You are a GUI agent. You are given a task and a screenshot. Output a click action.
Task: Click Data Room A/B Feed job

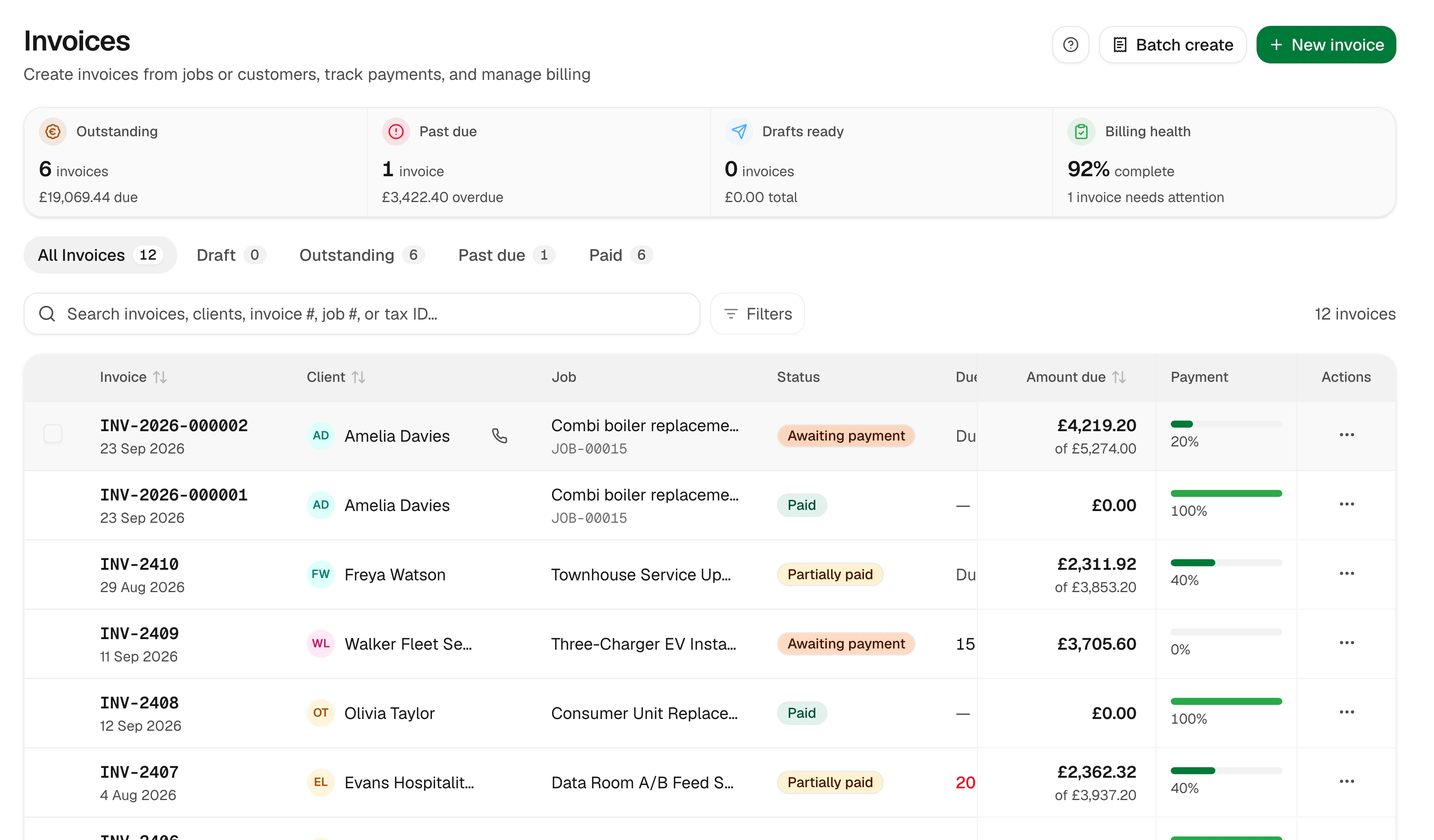click(643, 782)
